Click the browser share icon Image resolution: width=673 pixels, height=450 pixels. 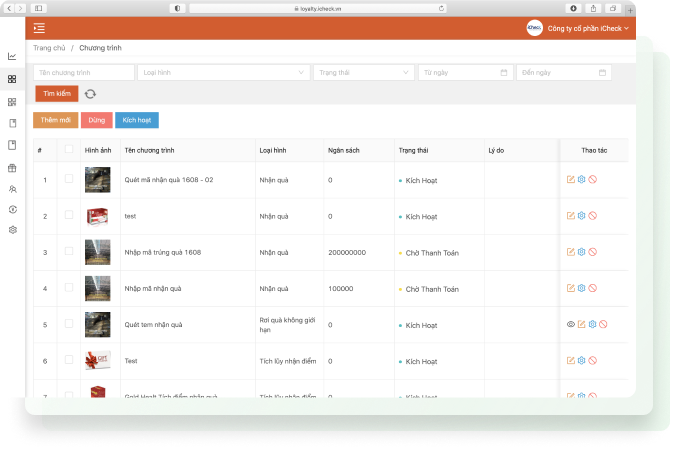click(x=593, y=9)
